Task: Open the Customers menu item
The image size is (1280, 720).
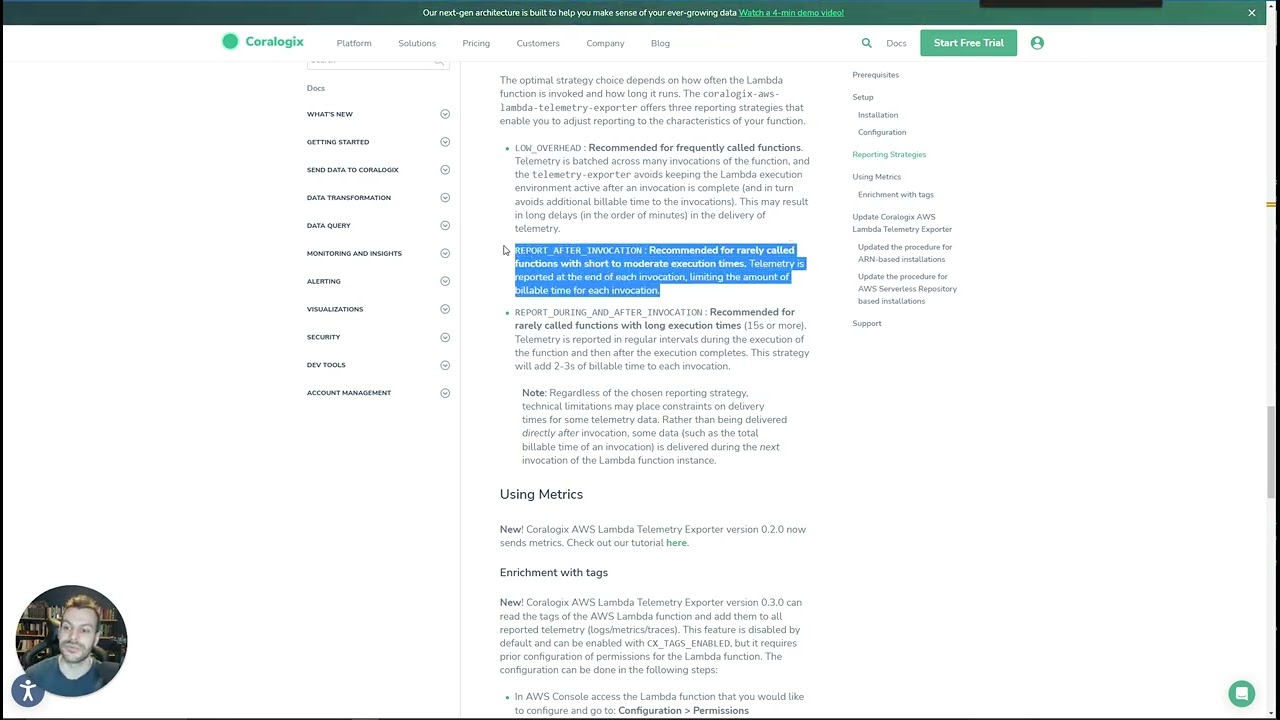Action: pyautogui.click(x=538, y=43)
